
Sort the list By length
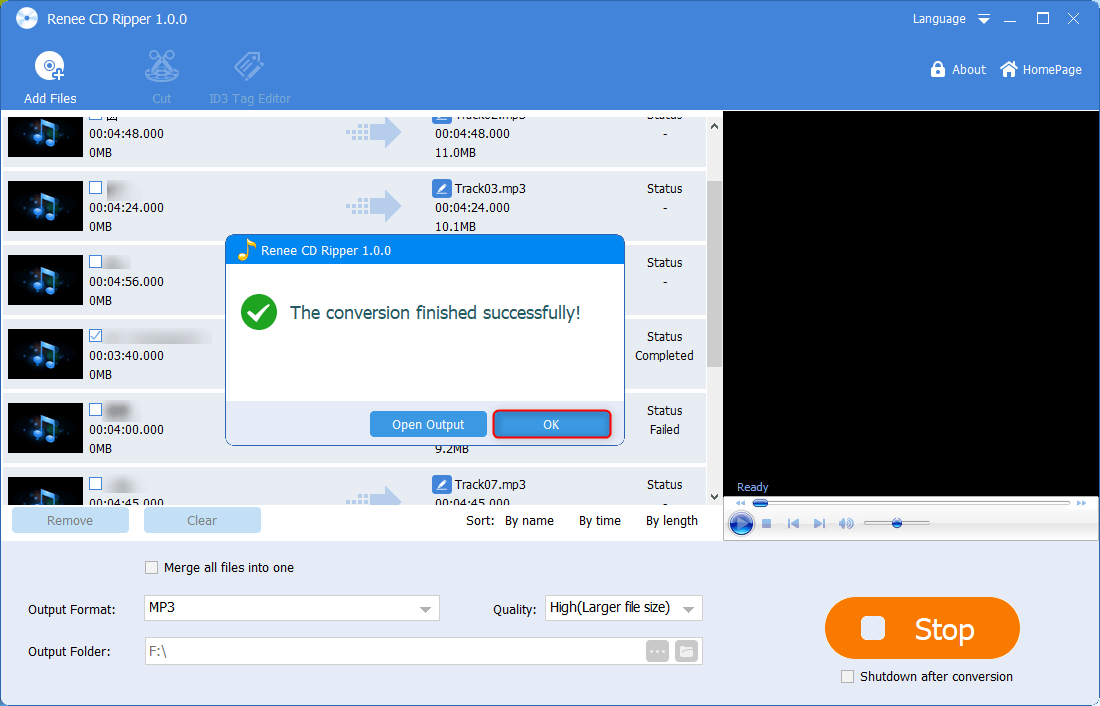pyautogui.click(x=671, y=521)
